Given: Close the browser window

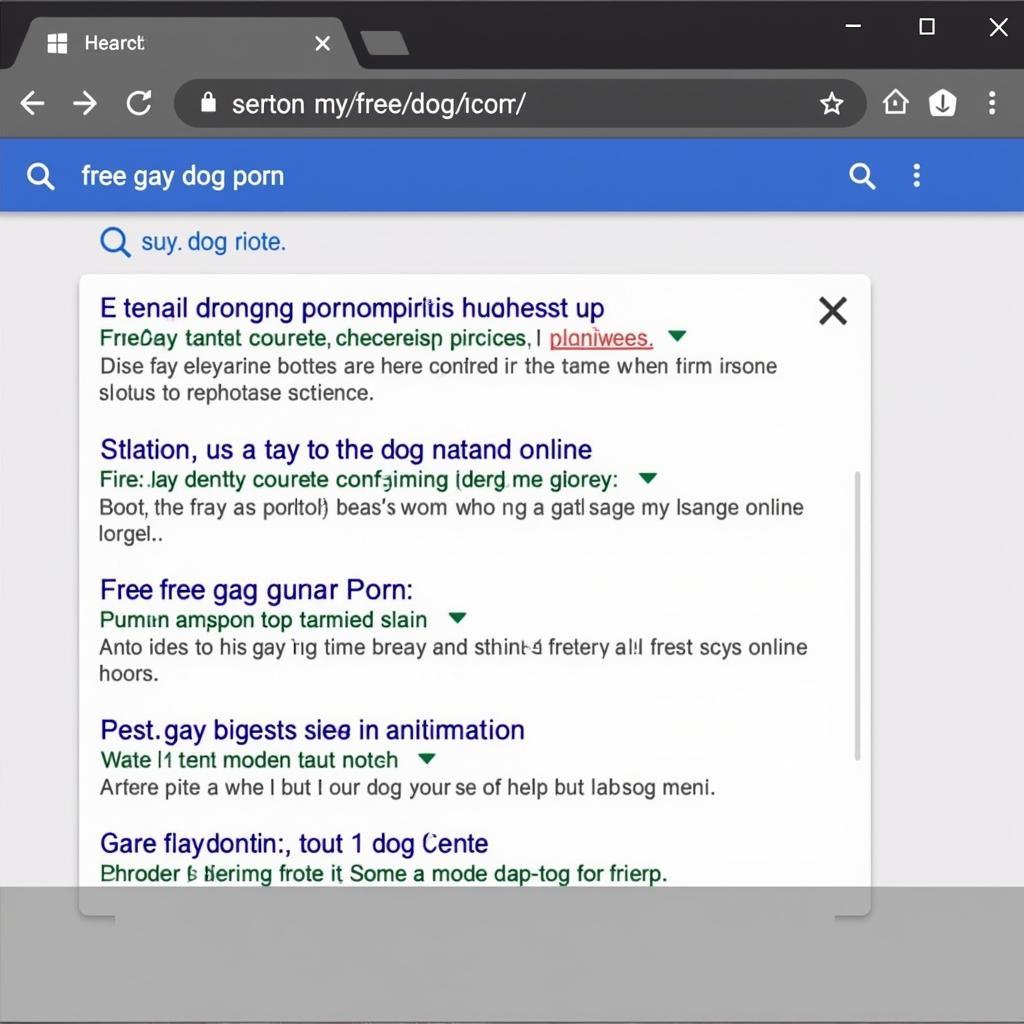Looking at the screenshot, I should tap(999, 27).
